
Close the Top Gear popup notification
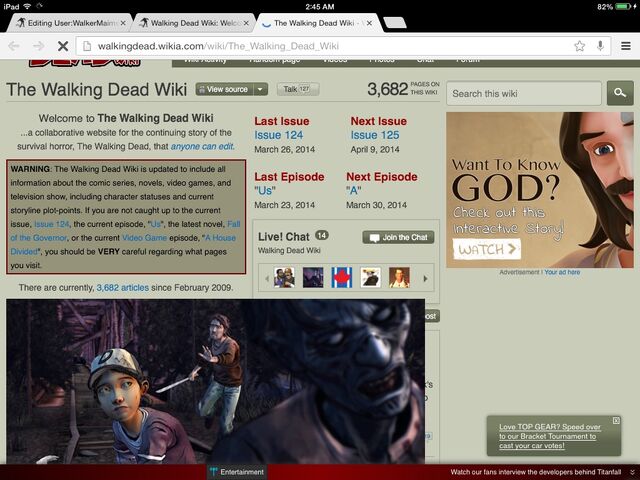[616, 420]
